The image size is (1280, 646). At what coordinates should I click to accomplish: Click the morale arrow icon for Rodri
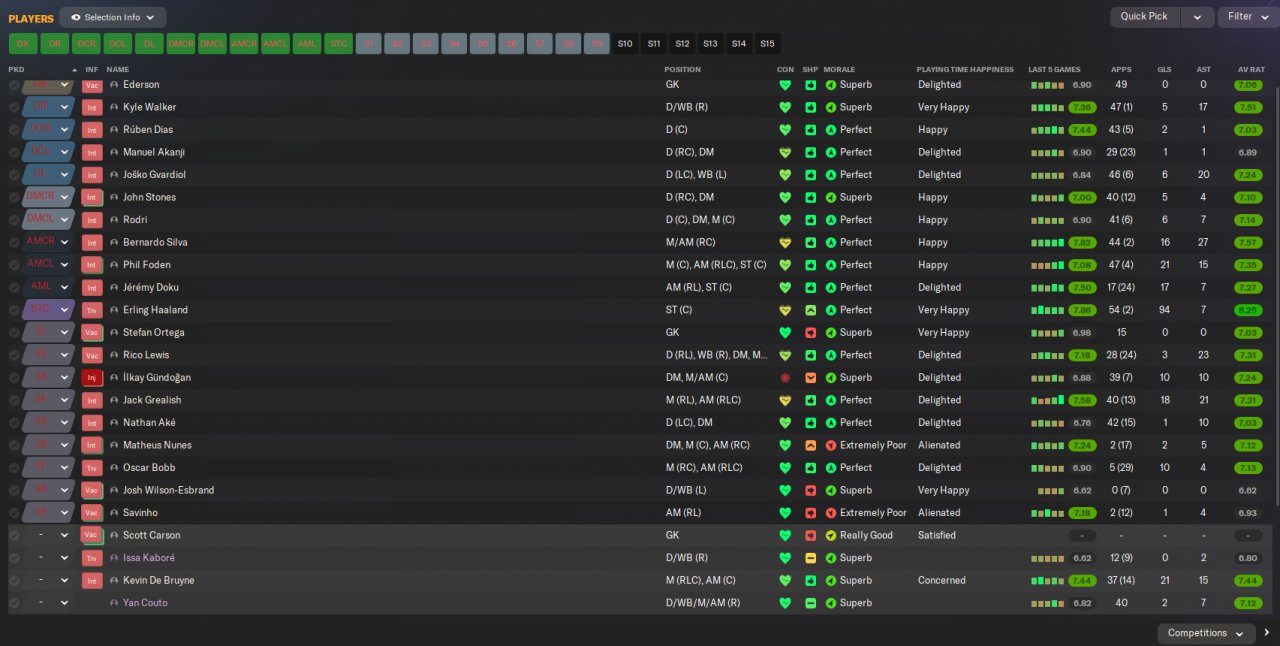831,220
